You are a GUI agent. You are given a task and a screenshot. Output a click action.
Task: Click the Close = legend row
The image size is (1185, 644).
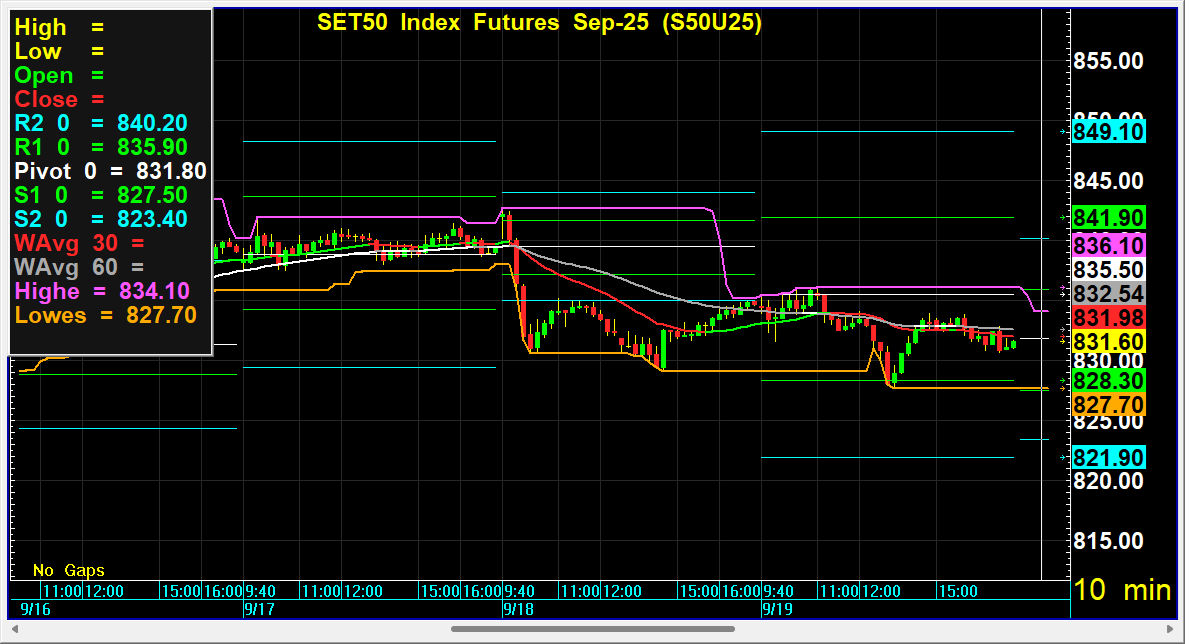click(x=59, y=99)
